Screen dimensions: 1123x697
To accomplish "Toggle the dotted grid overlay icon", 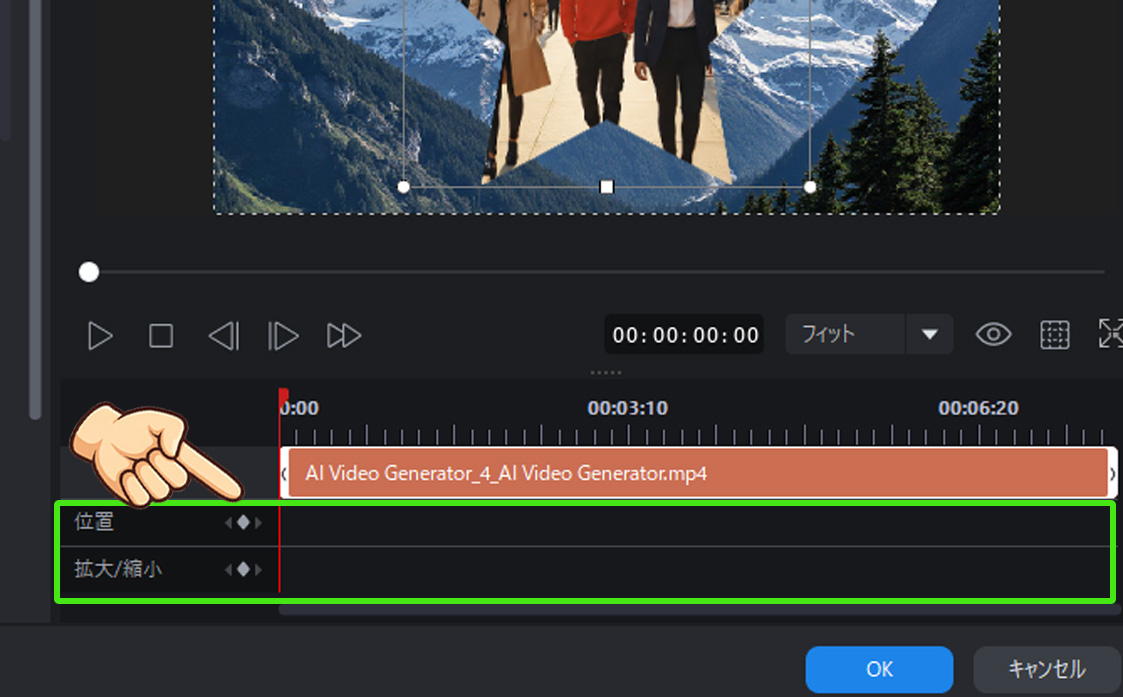I will [x=1054, y=335].
